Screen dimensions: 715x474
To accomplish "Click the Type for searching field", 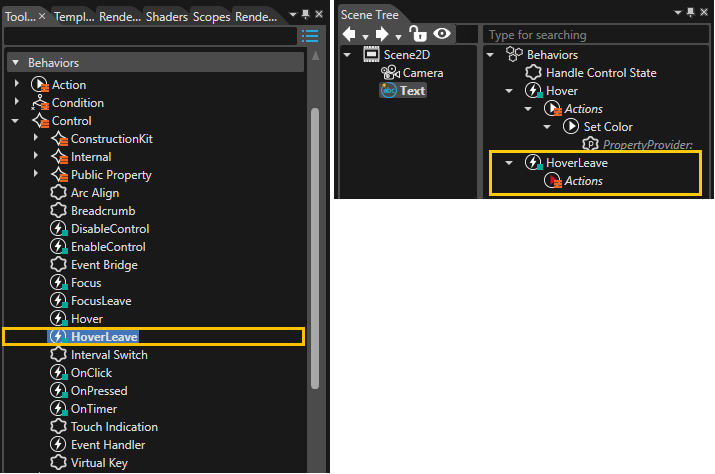I will click(596, 35).
